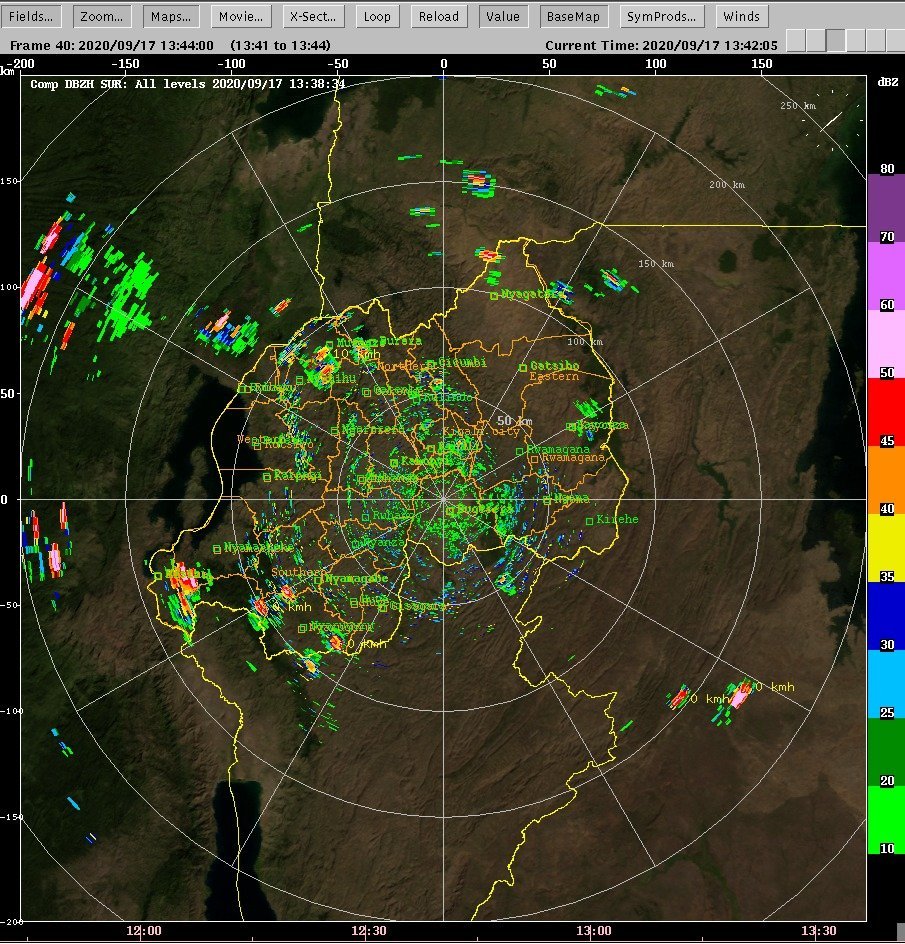Click the red 45–50 dBZ legend swatch

tap(886, 412)
